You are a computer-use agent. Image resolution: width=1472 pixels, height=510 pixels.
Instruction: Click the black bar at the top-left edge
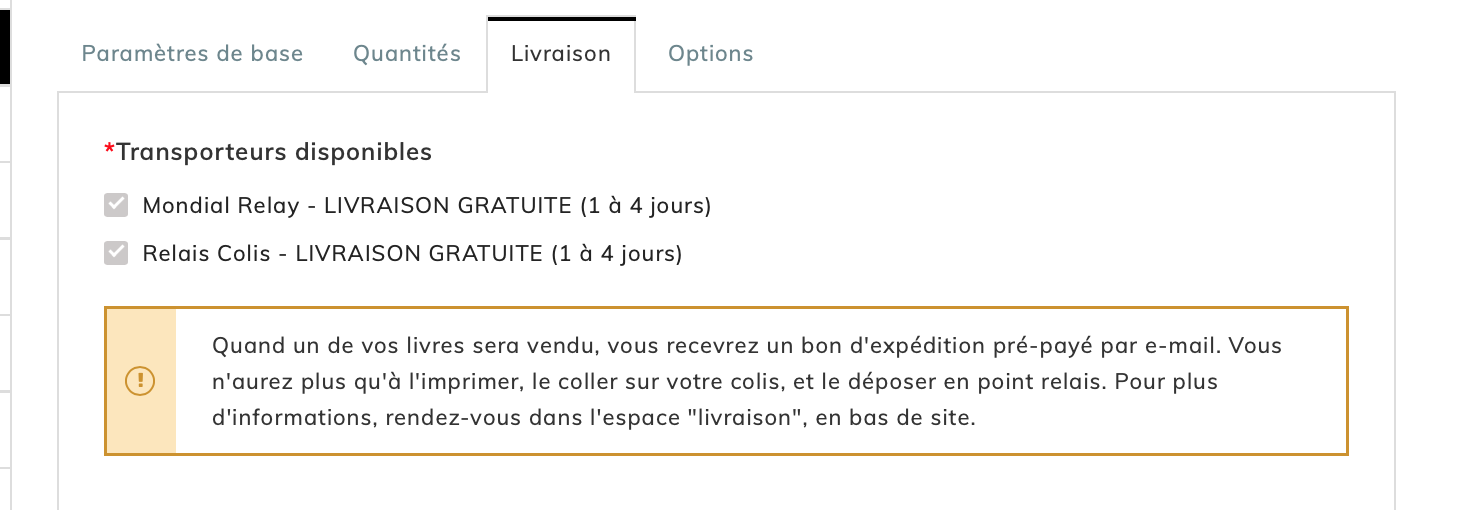click(4, 42)
